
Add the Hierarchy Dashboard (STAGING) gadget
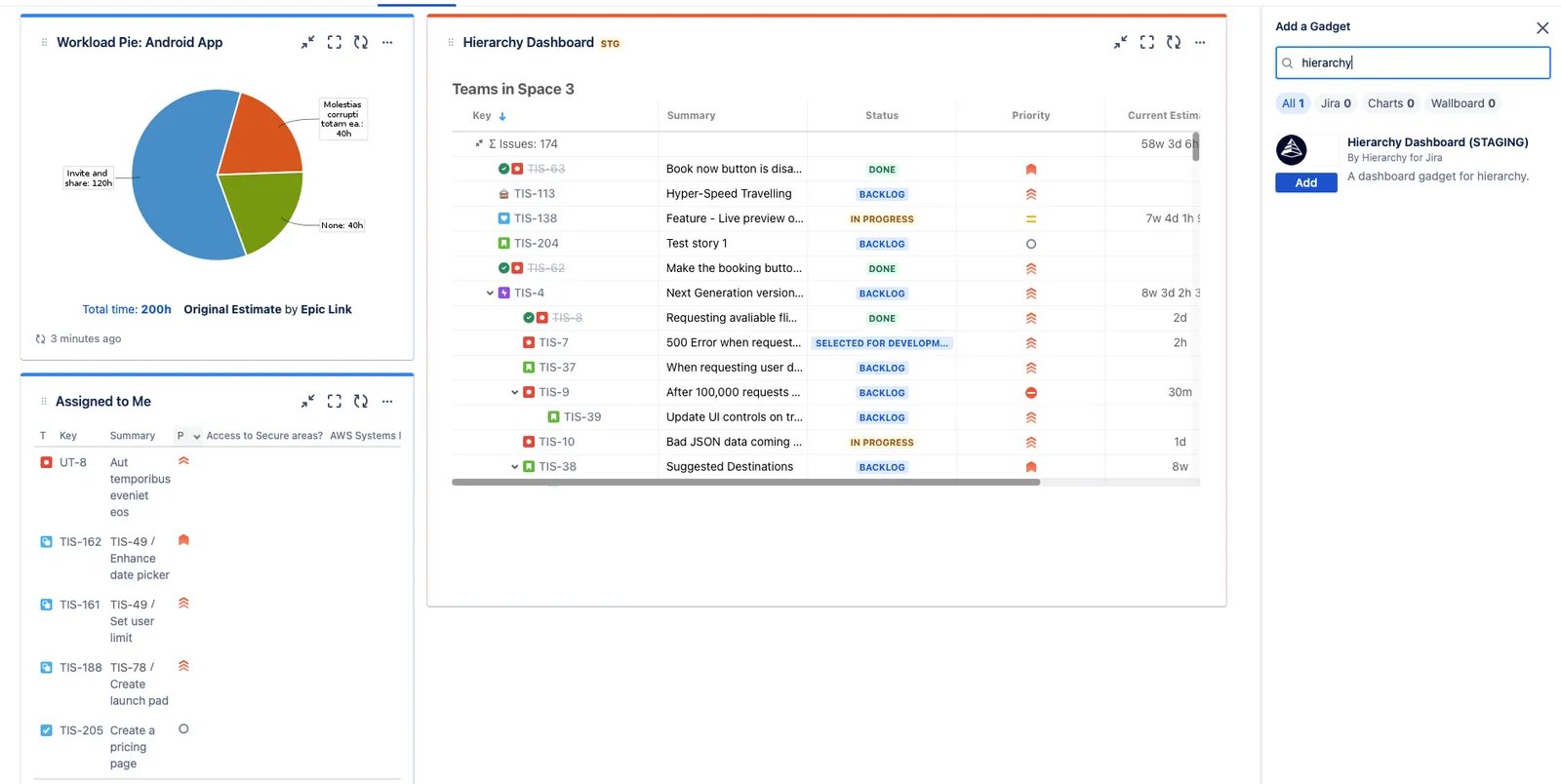[1306, 182]
